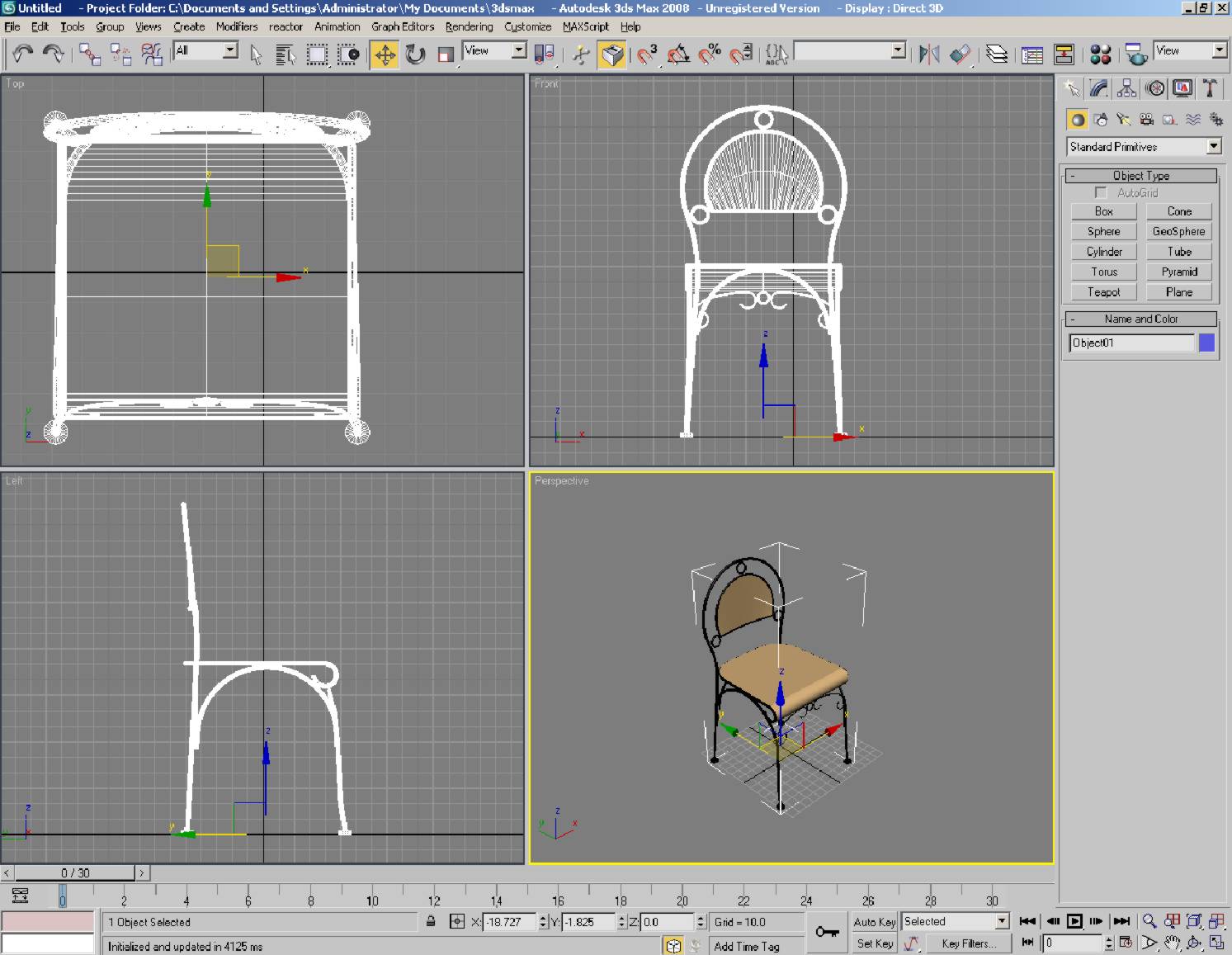
Task: Click the Quick Render teapot icon
Action: coord(1136,55)
